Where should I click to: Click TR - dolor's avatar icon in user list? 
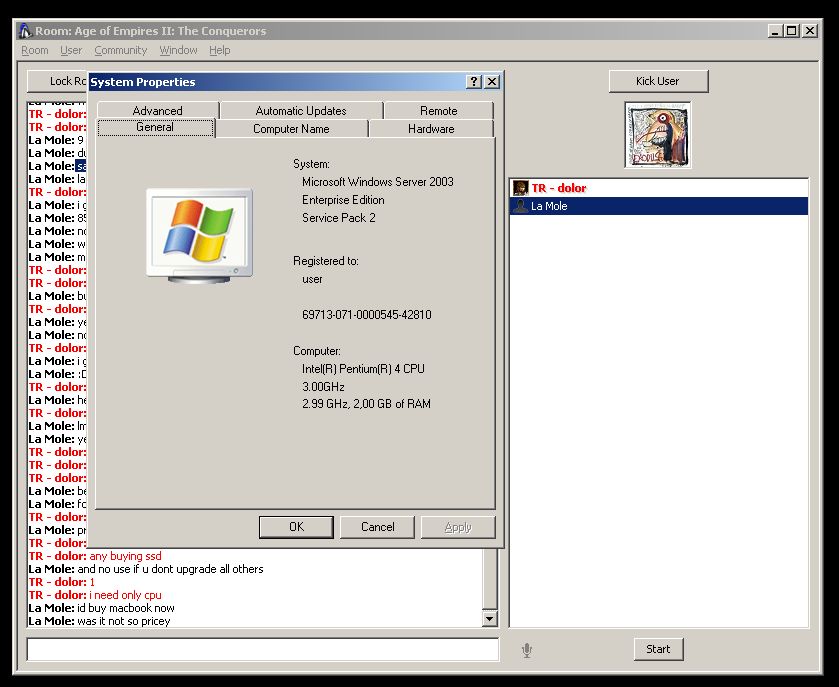click(520, 188)
